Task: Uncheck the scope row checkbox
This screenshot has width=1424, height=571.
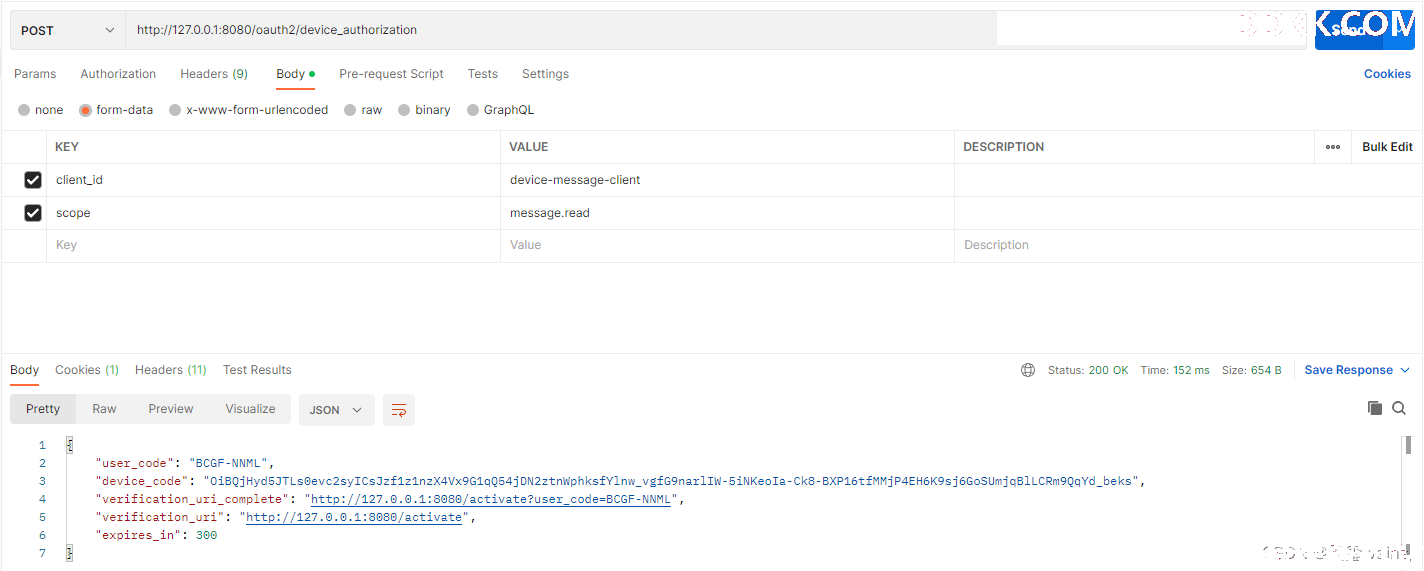Action: tap(33, 213)
